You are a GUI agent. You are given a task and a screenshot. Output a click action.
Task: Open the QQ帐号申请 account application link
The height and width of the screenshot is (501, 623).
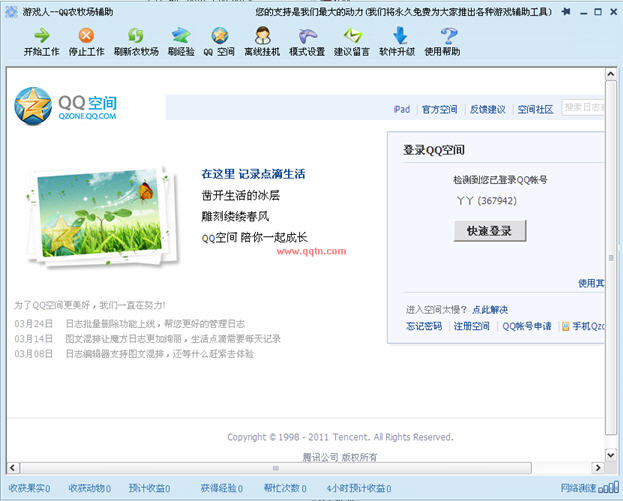(526, 326)
